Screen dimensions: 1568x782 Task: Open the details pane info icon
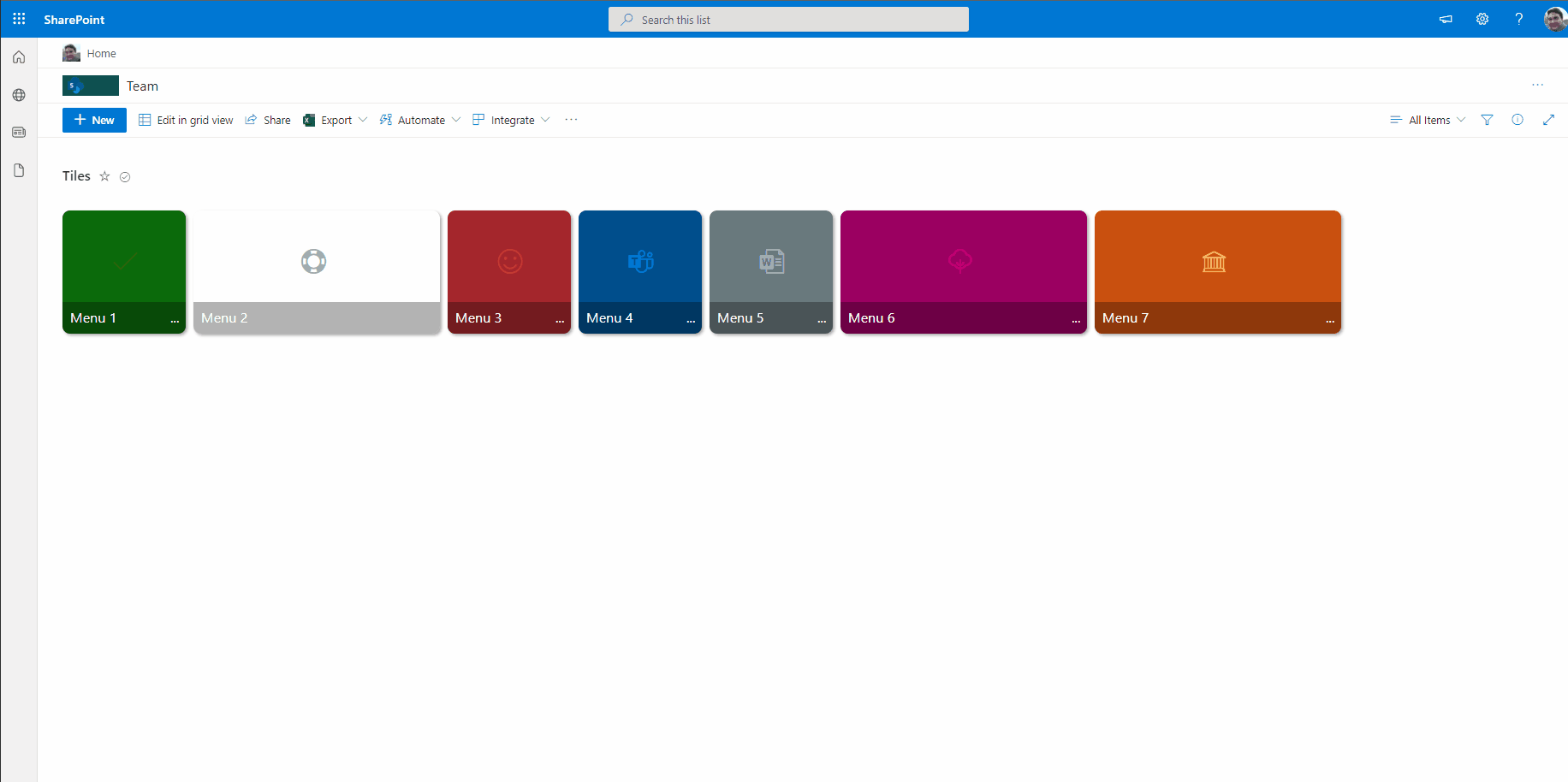click(1518, 120)
